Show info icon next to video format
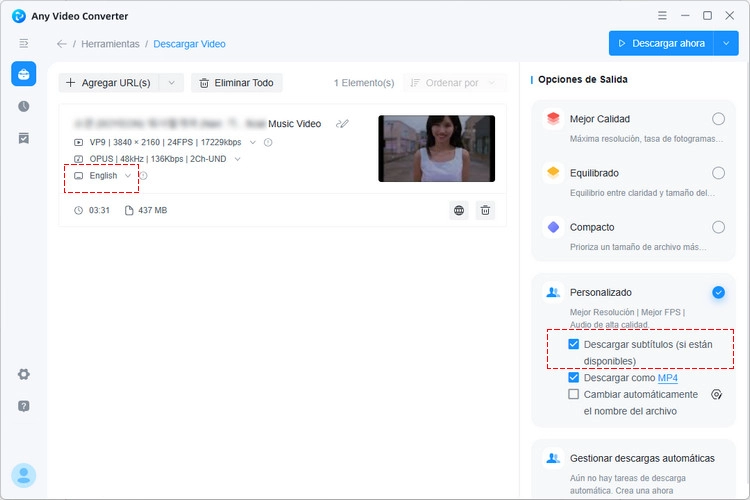The image size is (750, 500). pos(268,143)
